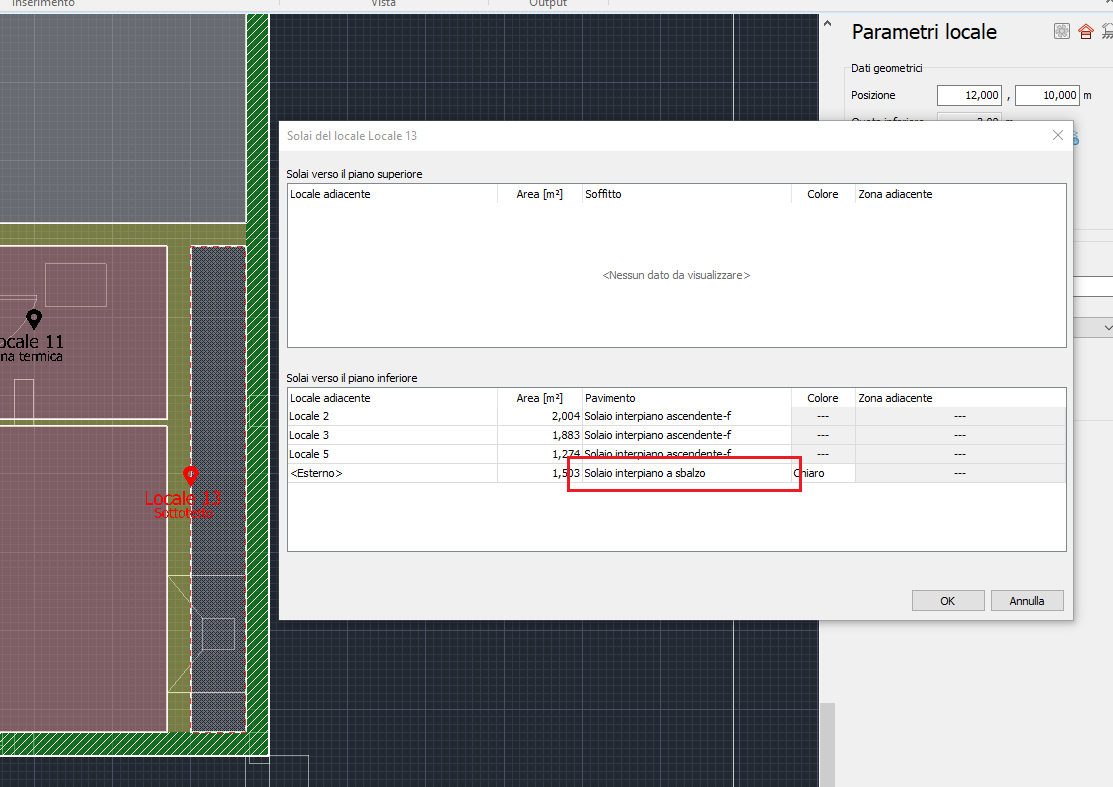1113x787 pixels.
Task: Edit the Posizione field showing 10,000
Action: [x=1047, y=95]
